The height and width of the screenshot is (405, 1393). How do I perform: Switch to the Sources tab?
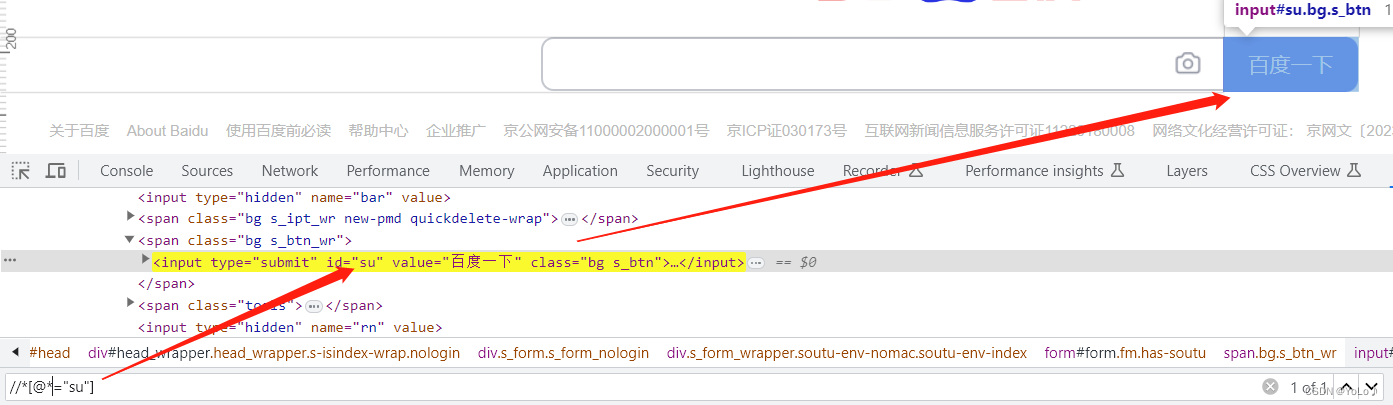(207, 171)
